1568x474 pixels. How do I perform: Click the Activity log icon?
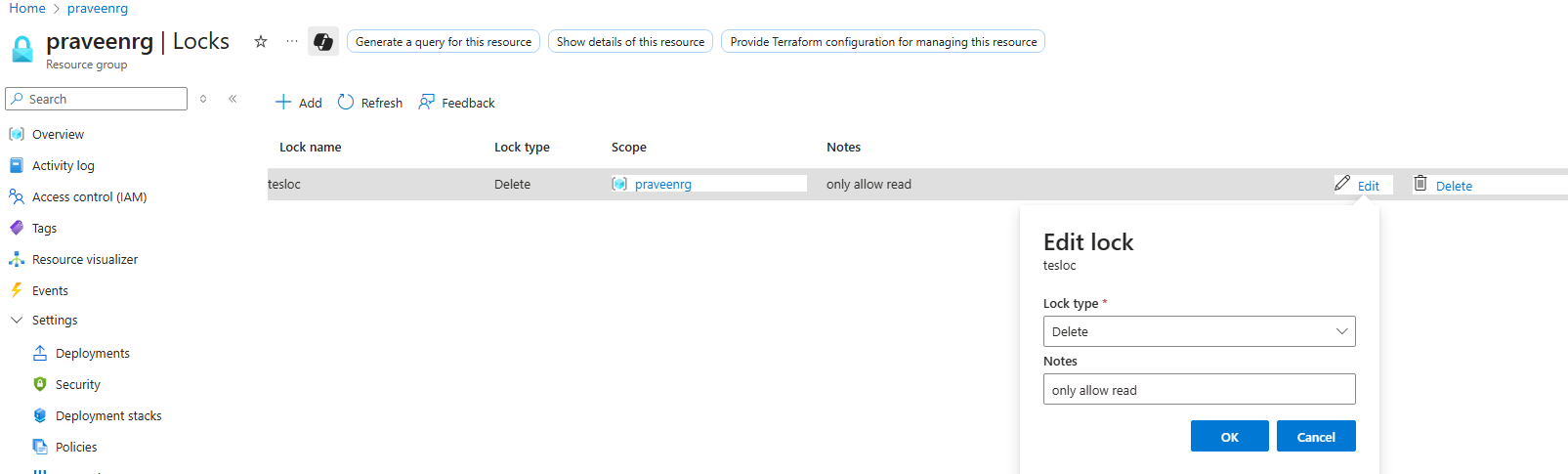click(x=17, y=165)
